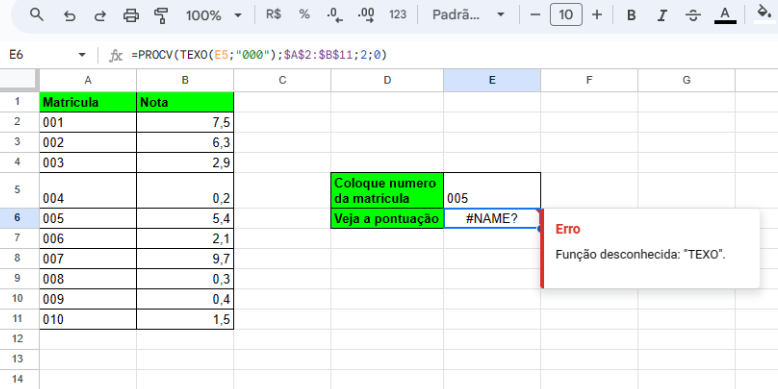Select the Veja a pontuação cell
Screen dimensions: 778x389
point(387,218)
